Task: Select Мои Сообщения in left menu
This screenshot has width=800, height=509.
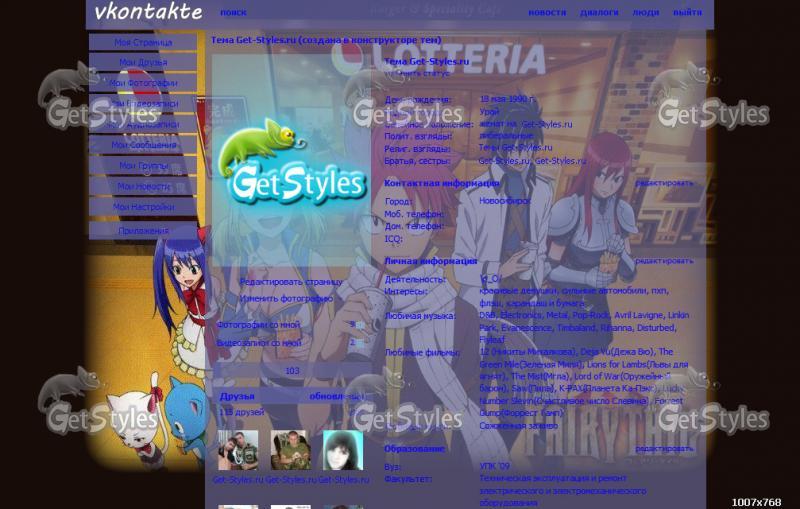Action: pyautogui.click(x=143, y=145)
